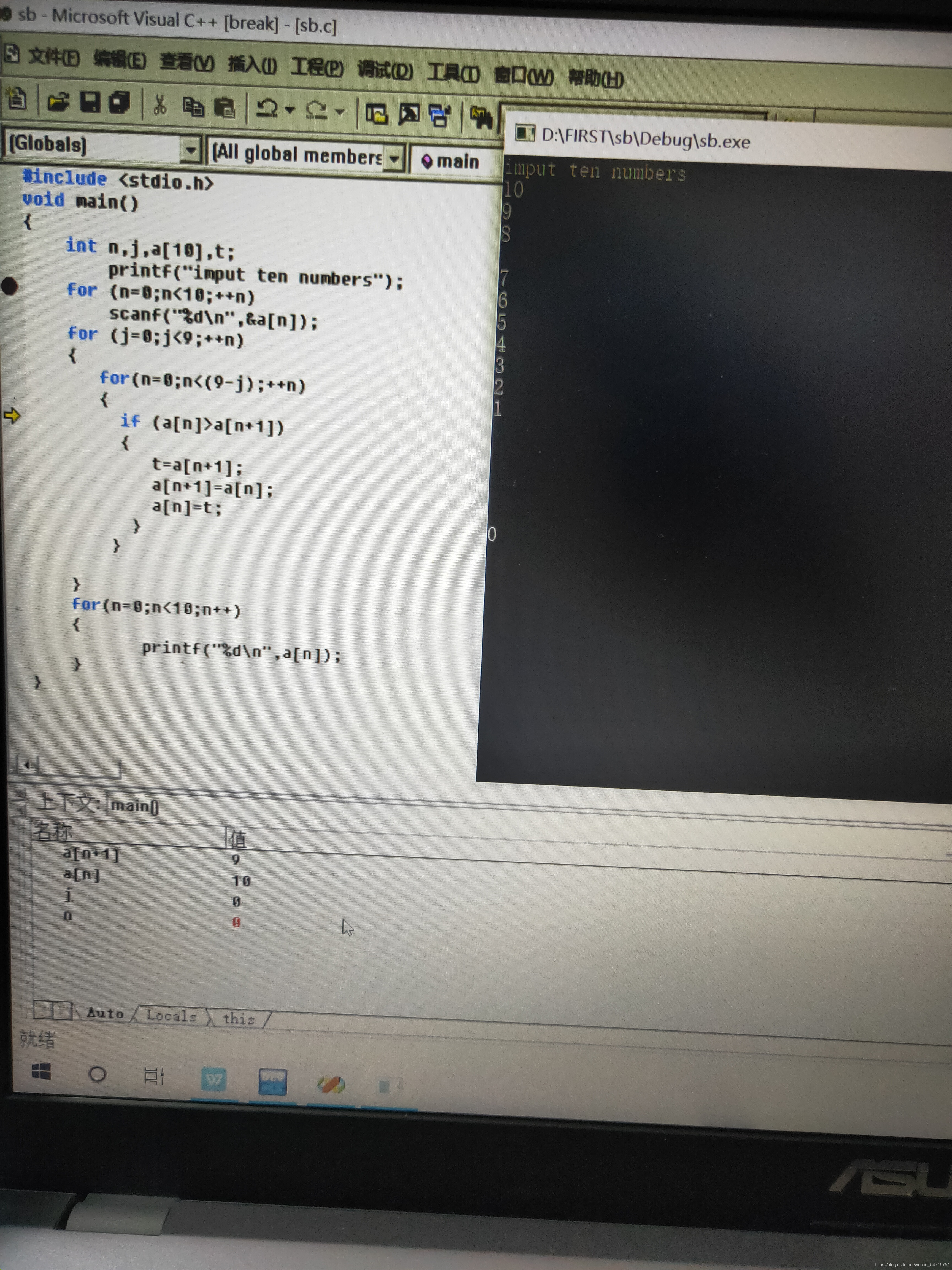Open the Windows Start button

point(41,1072)
